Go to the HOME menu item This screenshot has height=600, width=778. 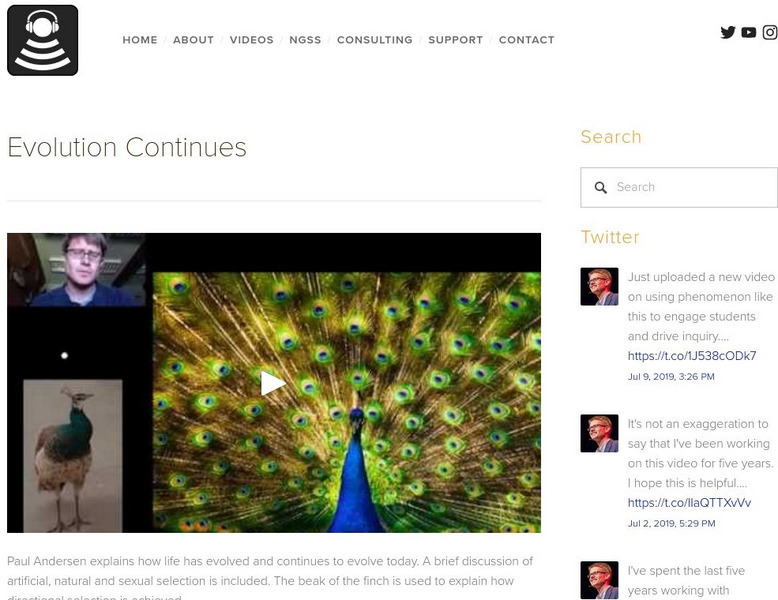140,40
